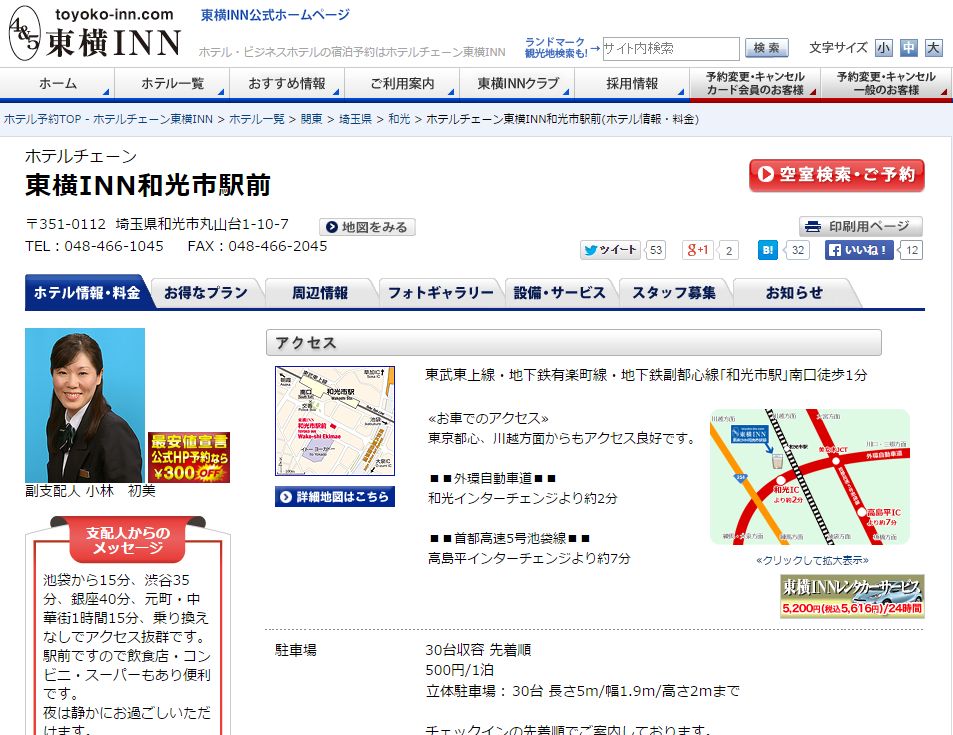Screen dimensions: 953x735
Task: Click the 駐車場 row label
Action: click(296, 650)
